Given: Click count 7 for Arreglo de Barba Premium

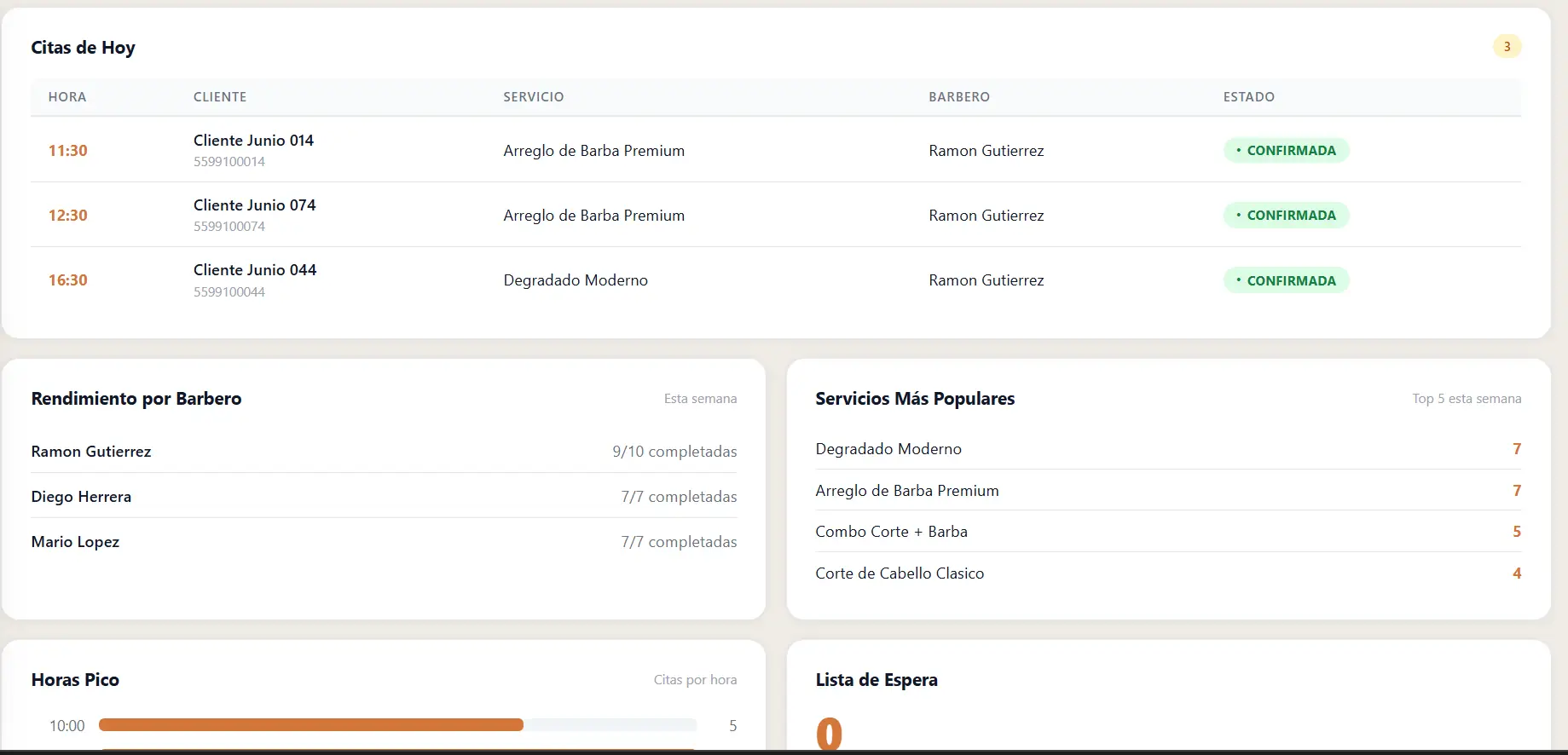Looking at the screenshot, I should click(x=1517, y=491).
